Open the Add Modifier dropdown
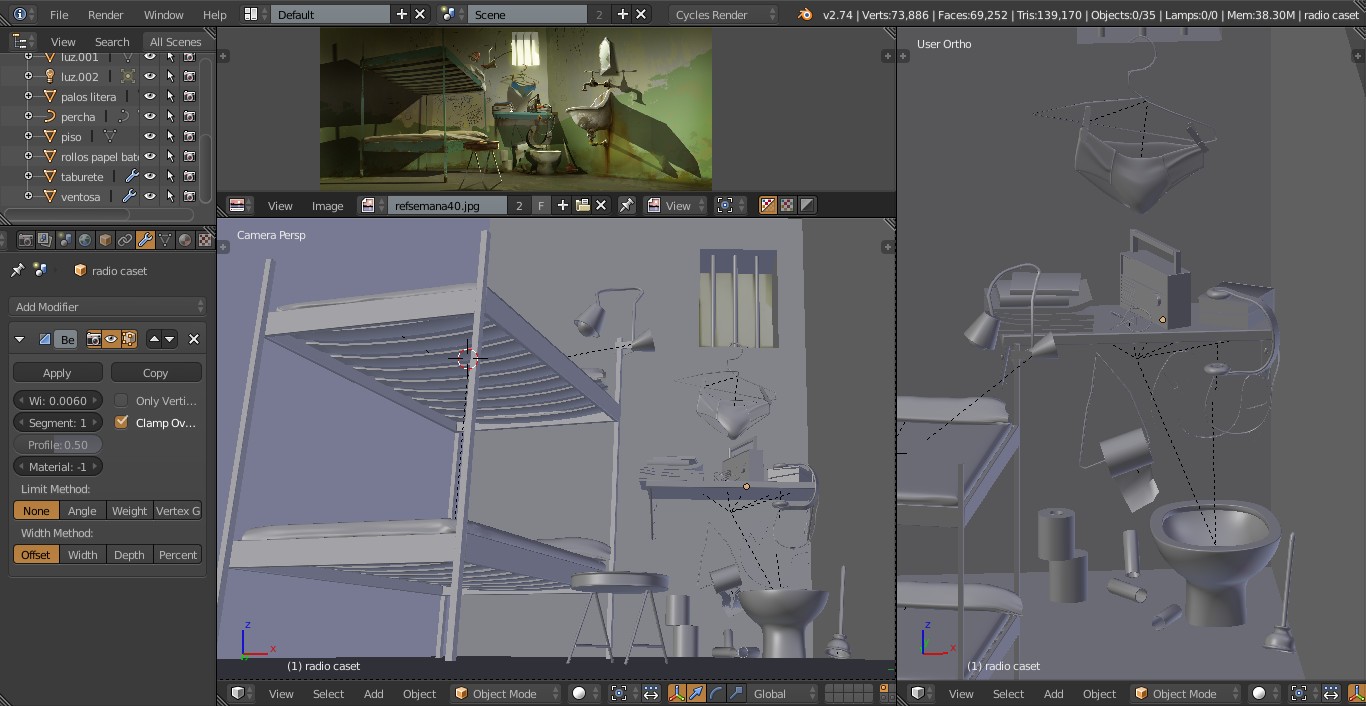 (108, 306)
